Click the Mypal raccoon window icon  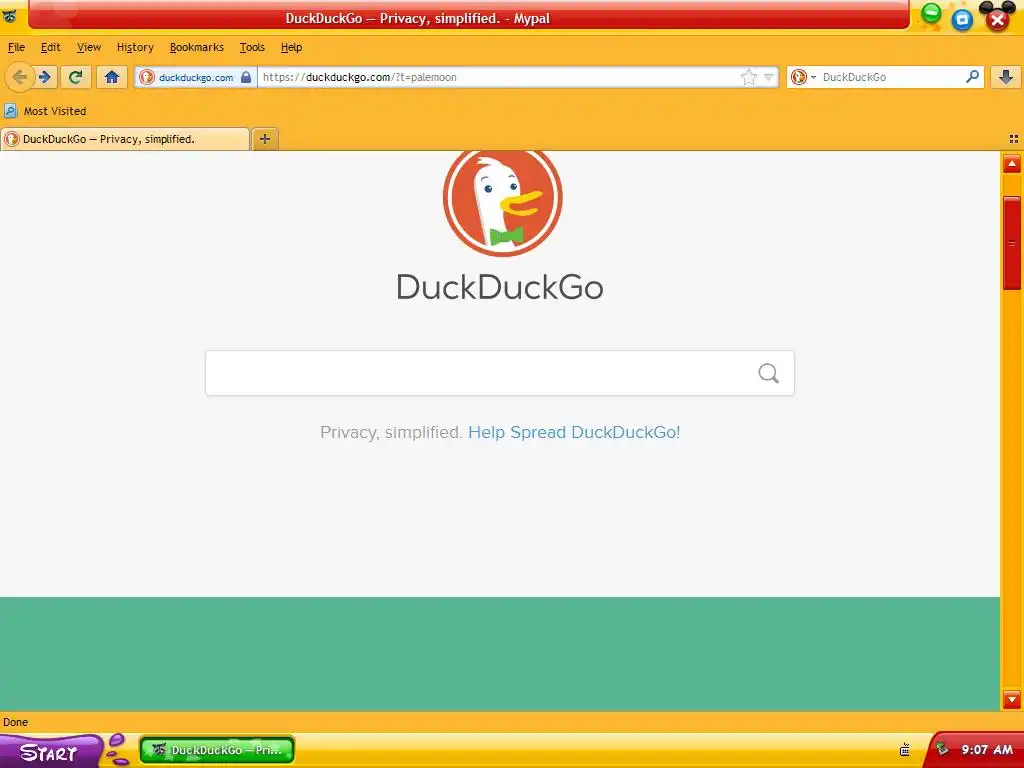(9, 16)
